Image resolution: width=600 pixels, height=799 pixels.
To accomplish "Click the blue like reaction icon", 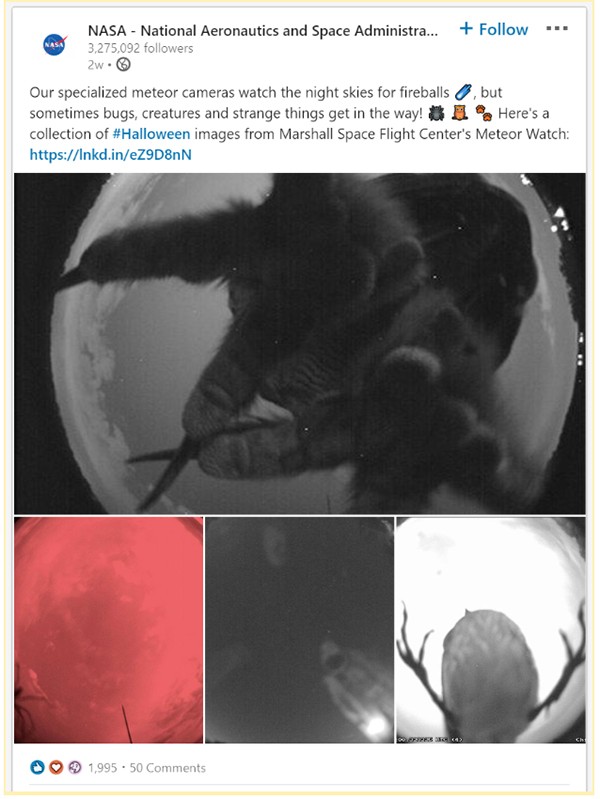I will [38, 767].
